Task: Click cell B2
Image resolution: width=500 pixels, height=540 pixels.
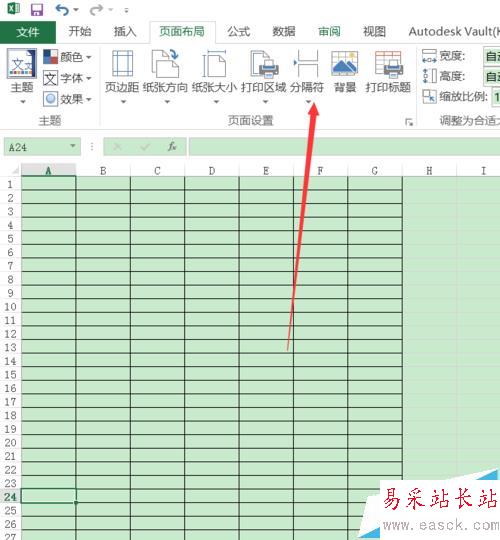Action: click(x=103, y=197)
